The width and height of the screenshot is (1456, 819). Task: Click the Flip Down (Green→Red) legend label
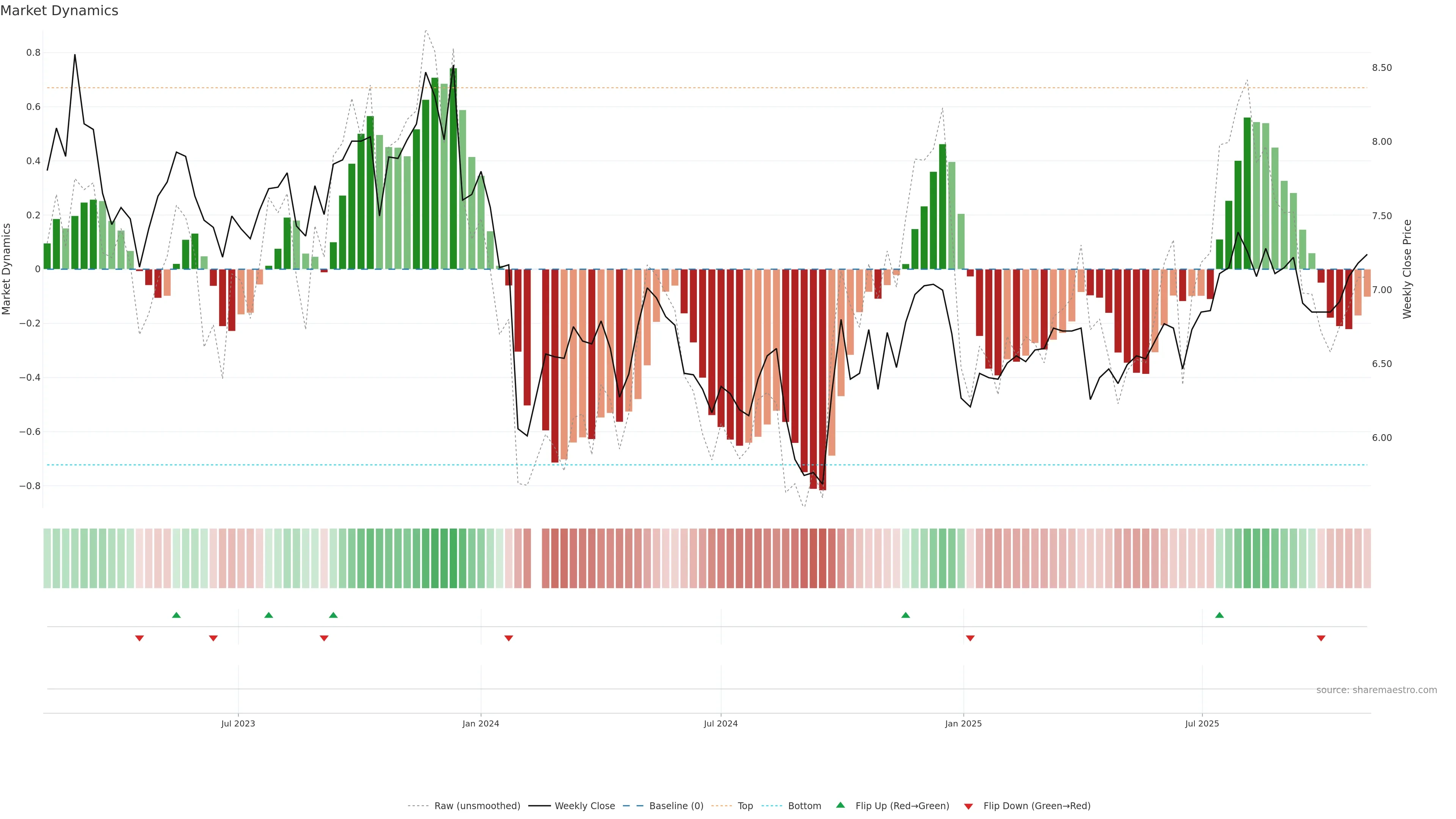pyautogui.click(x=1037, y=806)
